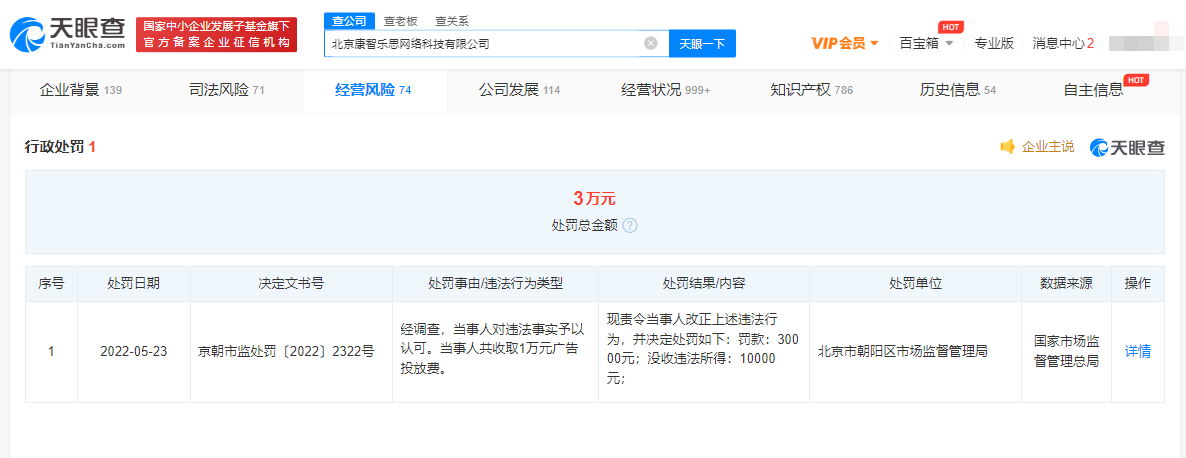Open the 司法风险 tab
1186x458 pixels.
click(x=226, y=90)
